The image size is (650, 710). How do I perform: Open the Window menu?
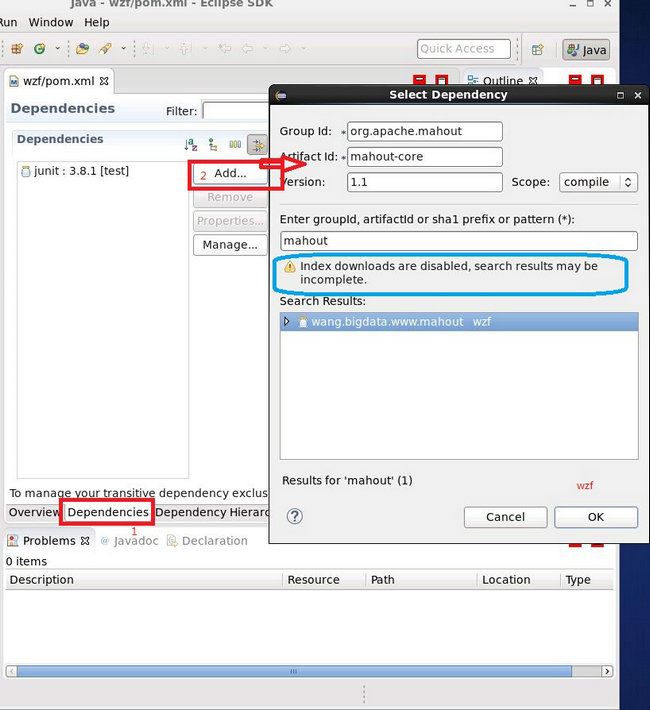51,22
